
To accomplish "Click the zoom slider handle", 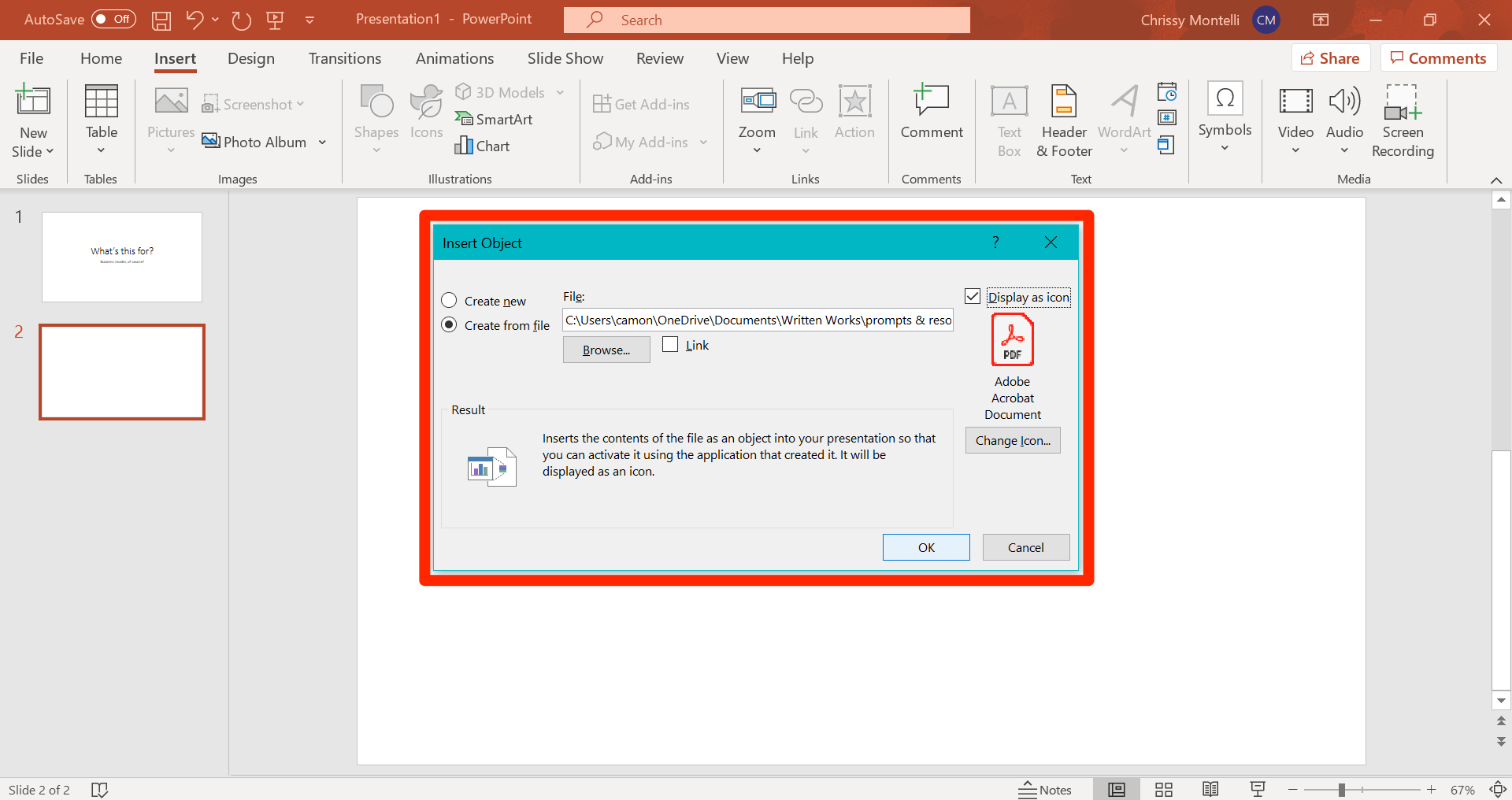I will click(x=1341, y=790).
